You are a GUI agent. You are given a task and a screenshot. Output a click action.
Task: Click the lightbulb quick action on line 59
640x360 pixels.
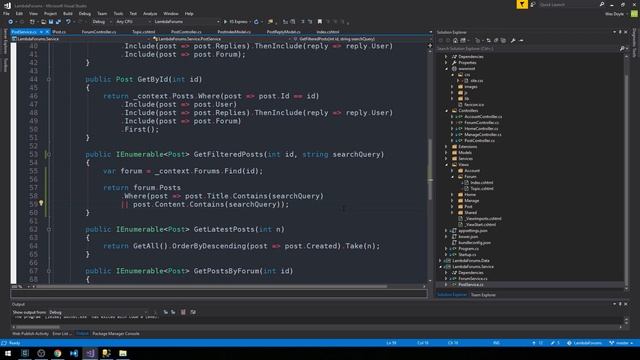[x=41, y=203]
